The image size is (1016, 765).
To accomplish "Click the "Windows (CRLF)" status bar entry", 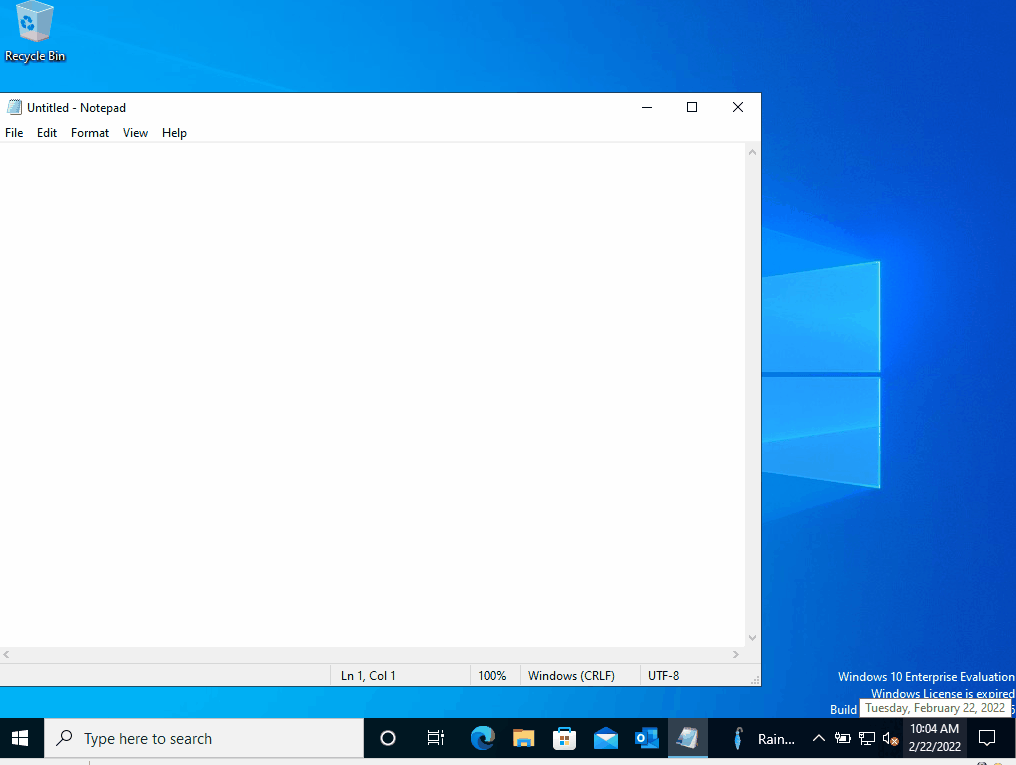I will pos(572,676).
